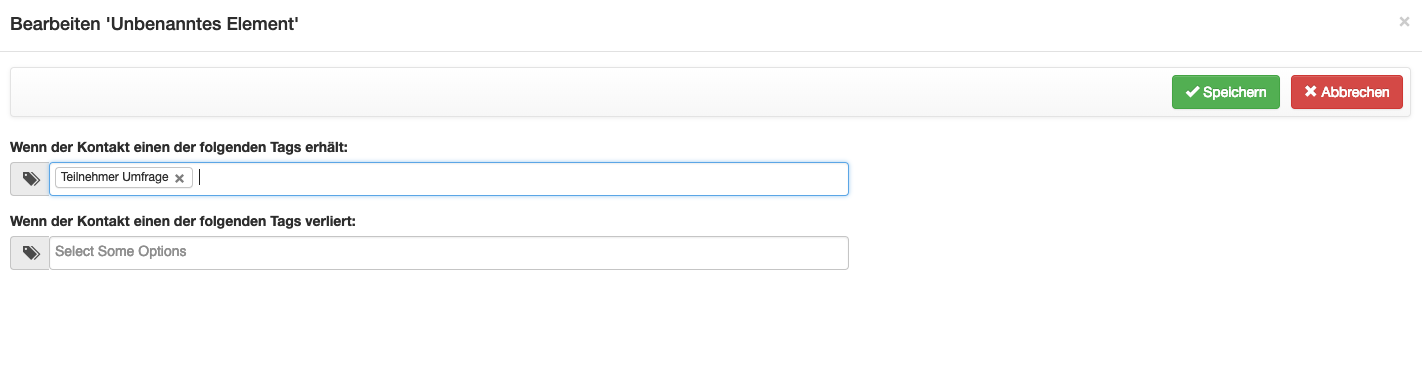Click the 'Select Some Options' placeholder text
Image resolution: width=1422 pixels, height=376 pixels.
[x=121, y=251]
